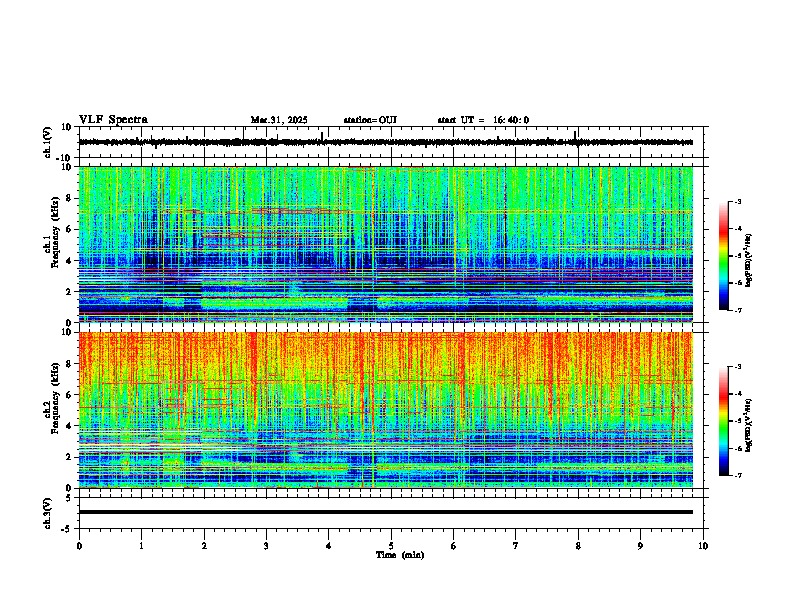Viewport: 792px width, 612px height.
Task: Click the "-7" bottom label of ch.1 color bar
Action: [x=737, y=310]
